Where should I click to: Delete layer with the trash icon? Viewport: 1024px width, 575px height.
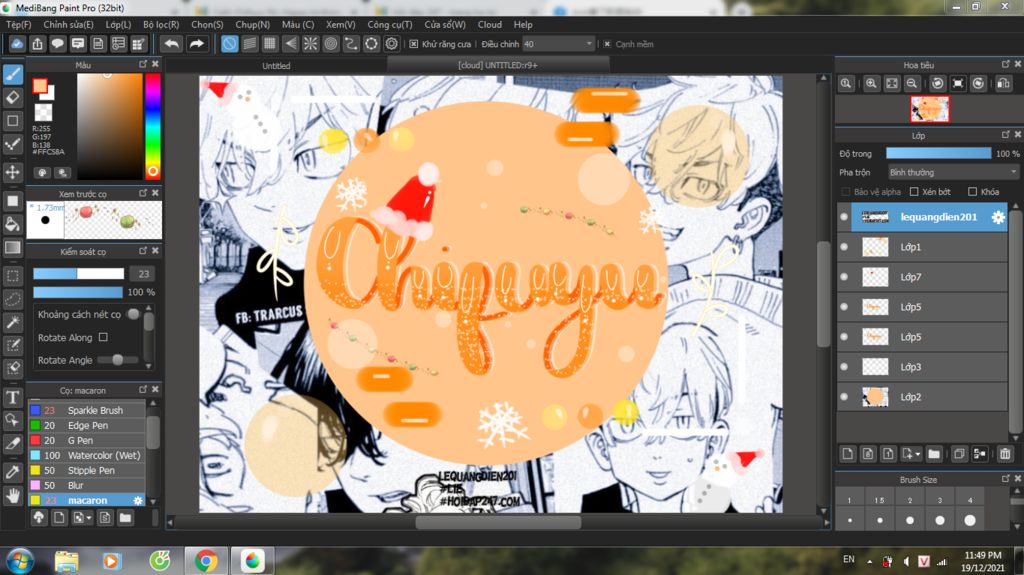point(1004,453)
